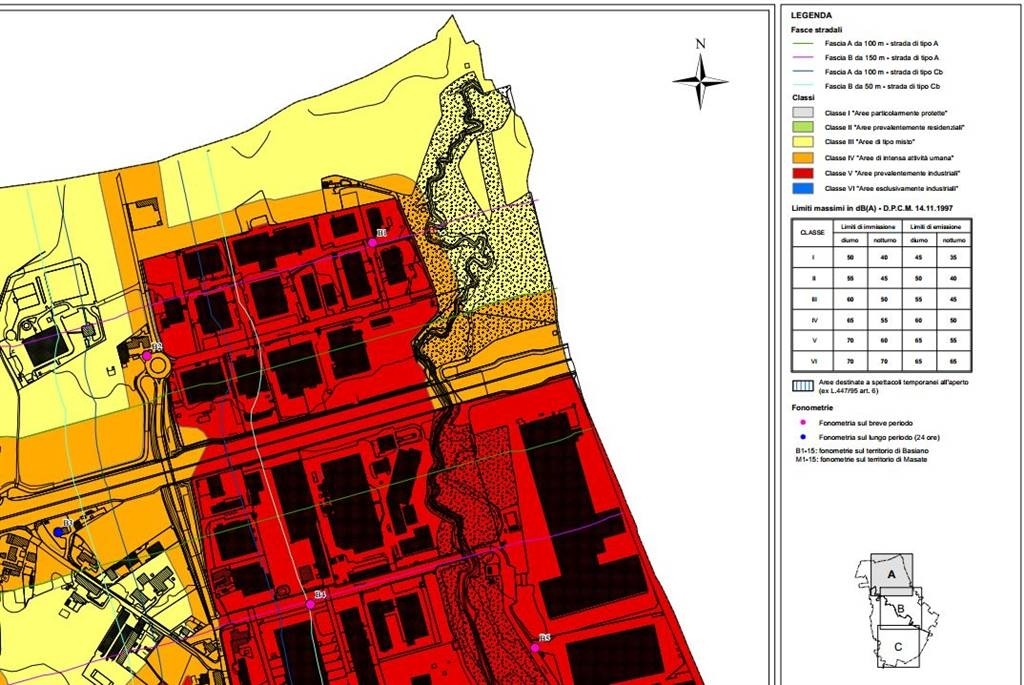This screenshot has height=685, width=1024.
Task: Open map sheet C in the inset
Action: pos(898,646)
